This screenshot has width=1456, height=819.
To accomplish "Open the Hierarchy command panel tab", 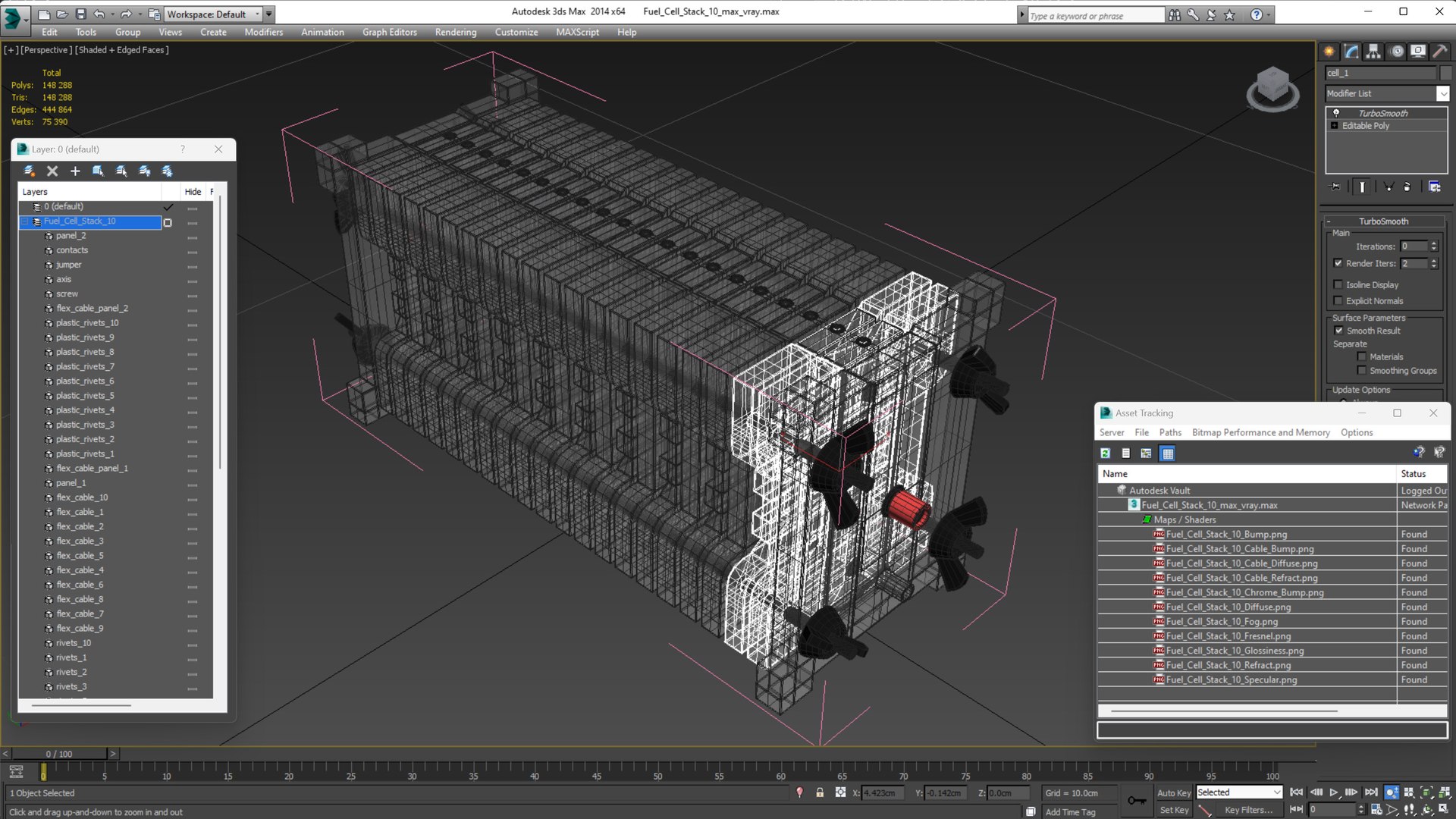I will [1373, 52].
